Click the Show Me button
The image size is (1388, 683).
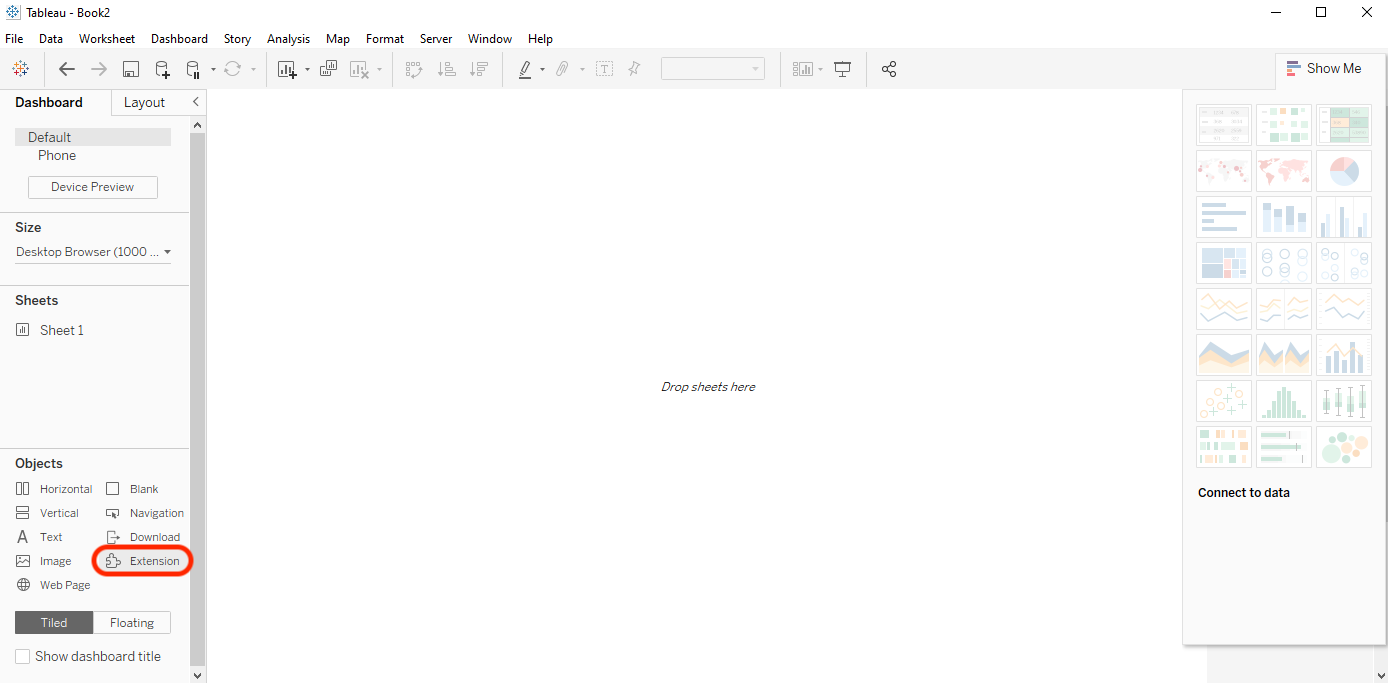tap(1323, 69)
